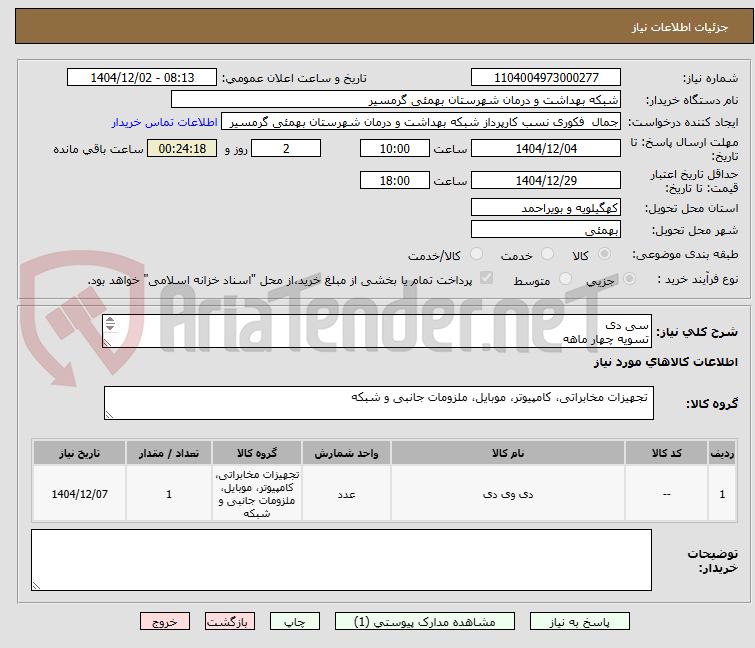Screen dimensions: 755x648
Task: Click the چاپ print button
Action: pyautogui.click(x=295, y=622)
